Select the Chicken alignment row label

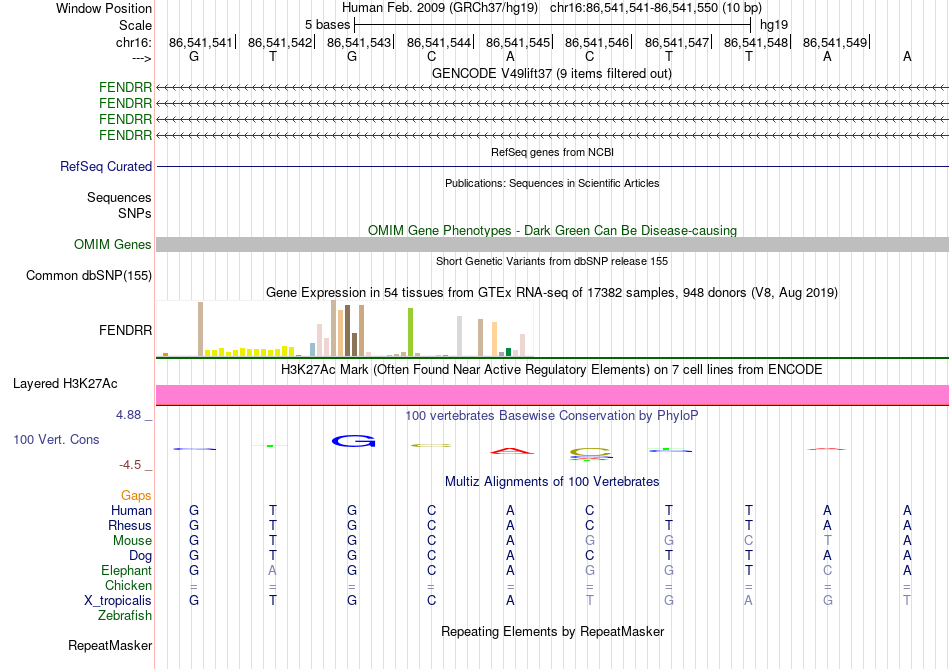tap(128, 585)
